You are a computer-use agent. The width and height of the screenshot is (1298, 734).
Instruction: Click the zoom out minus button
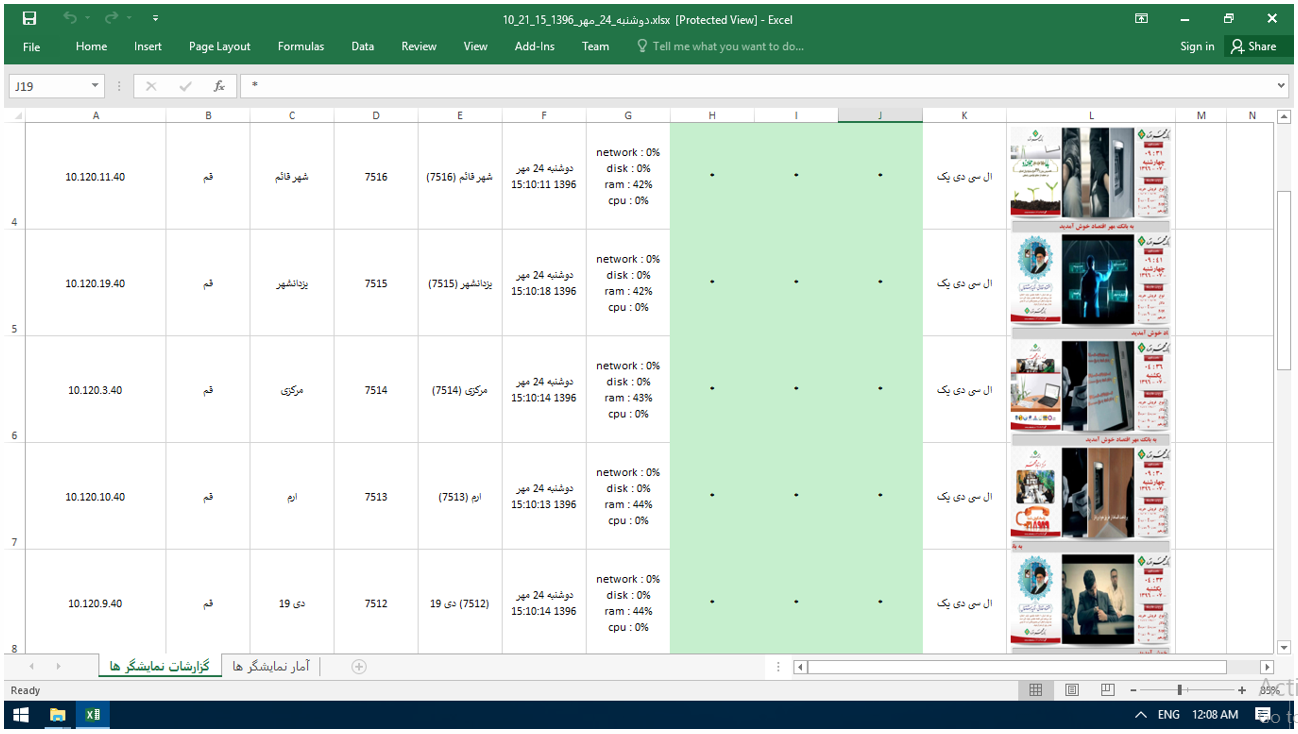tap(1133, 690)
